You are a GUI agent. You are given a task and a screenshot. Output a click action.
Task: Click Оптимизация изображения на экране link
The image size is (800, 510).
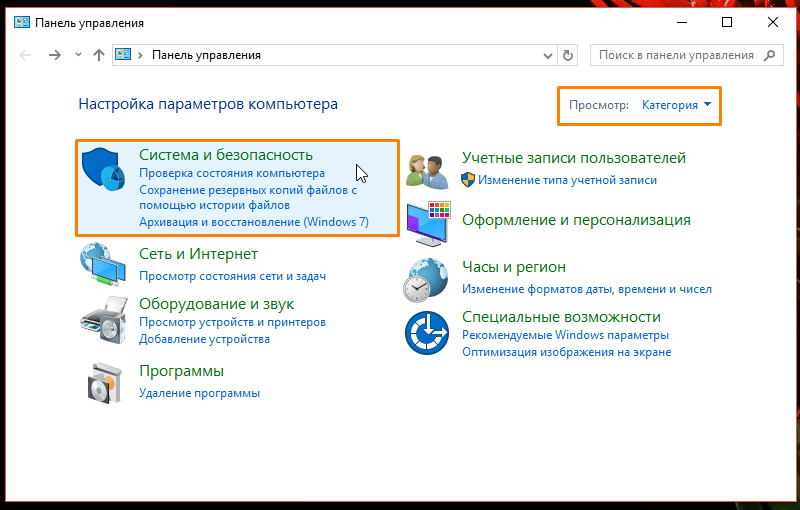(566, 352)
